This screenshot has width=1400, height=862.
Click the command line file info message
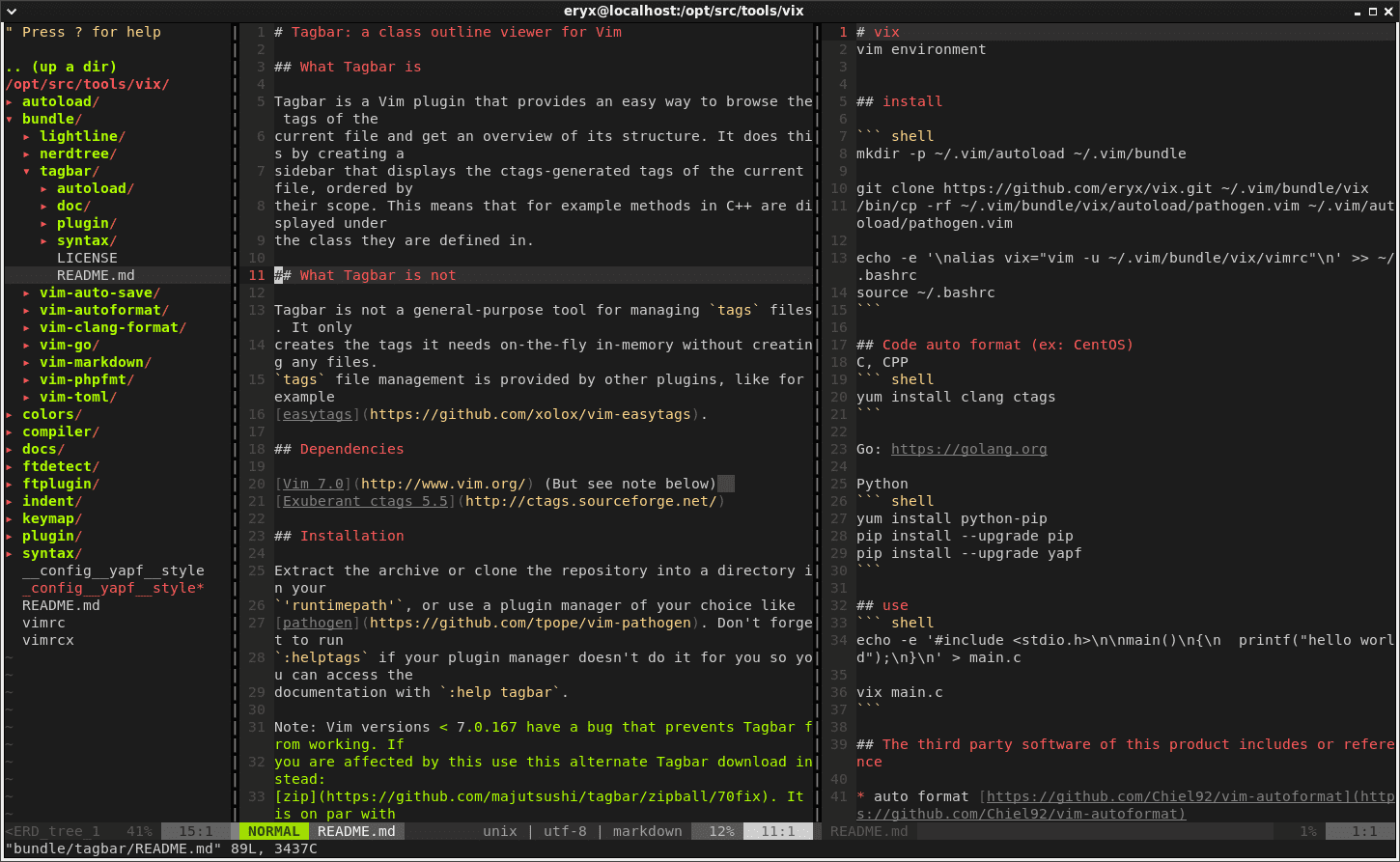(x=160, y=848)
